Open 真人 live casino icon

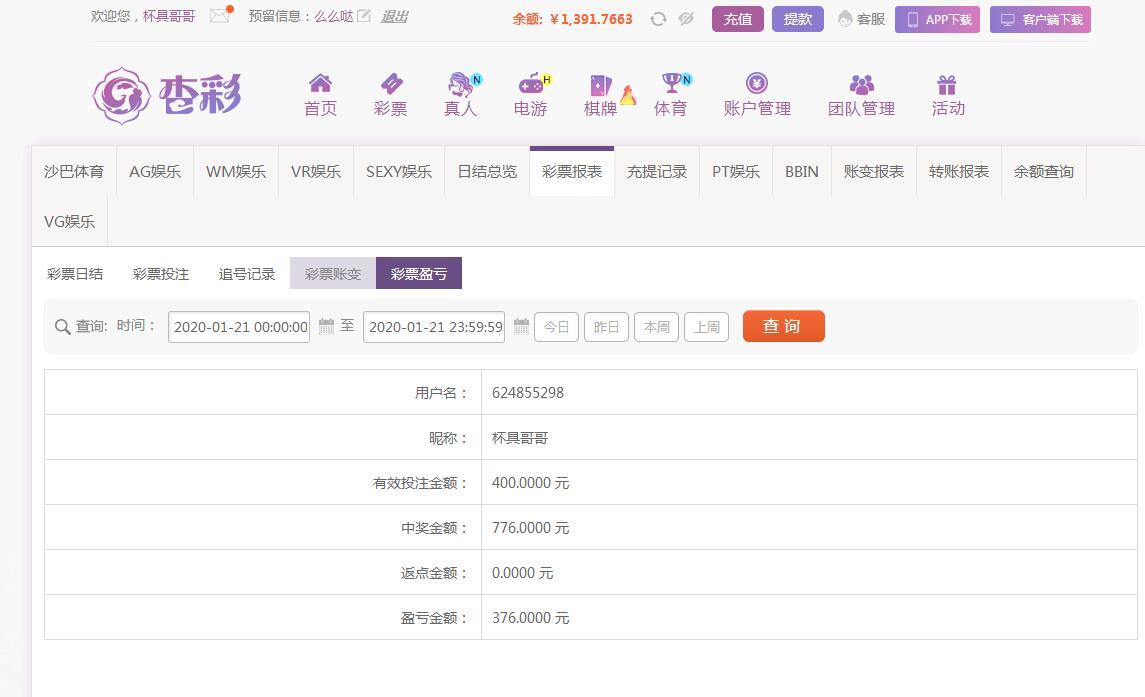coord(461,84)
